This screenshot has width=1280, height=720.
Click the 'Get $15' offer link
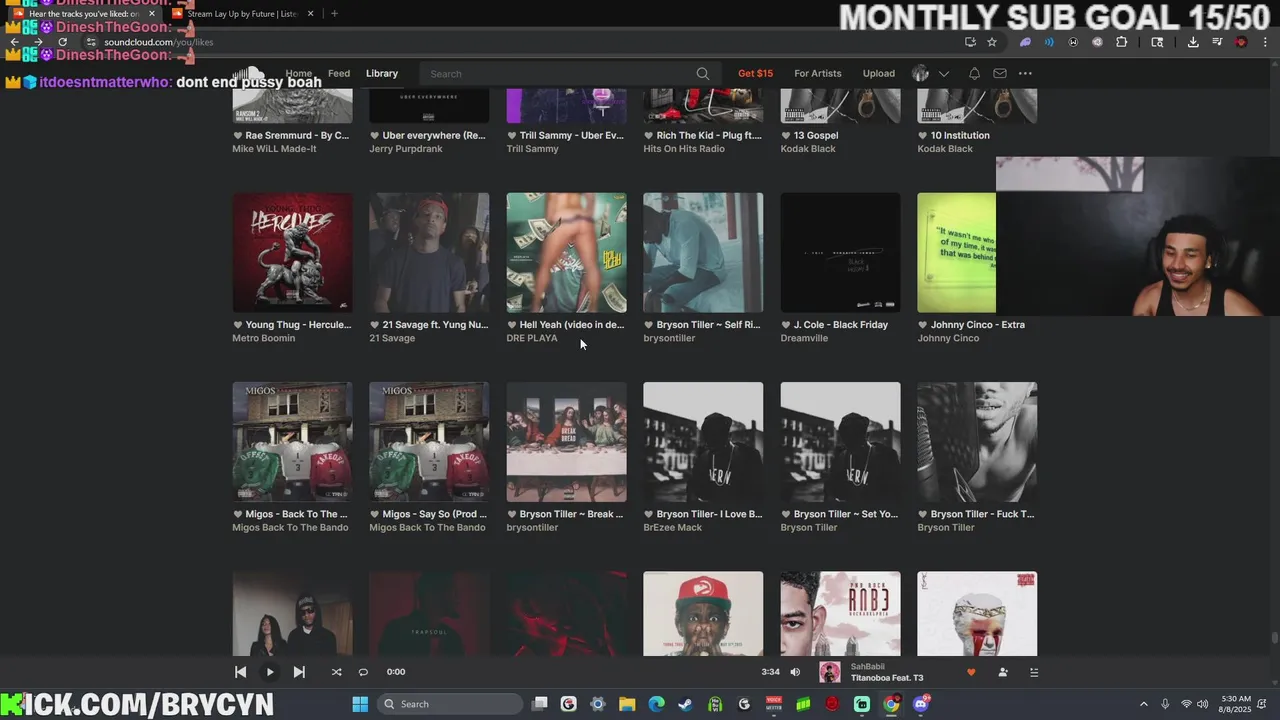(x=755, y=73)
